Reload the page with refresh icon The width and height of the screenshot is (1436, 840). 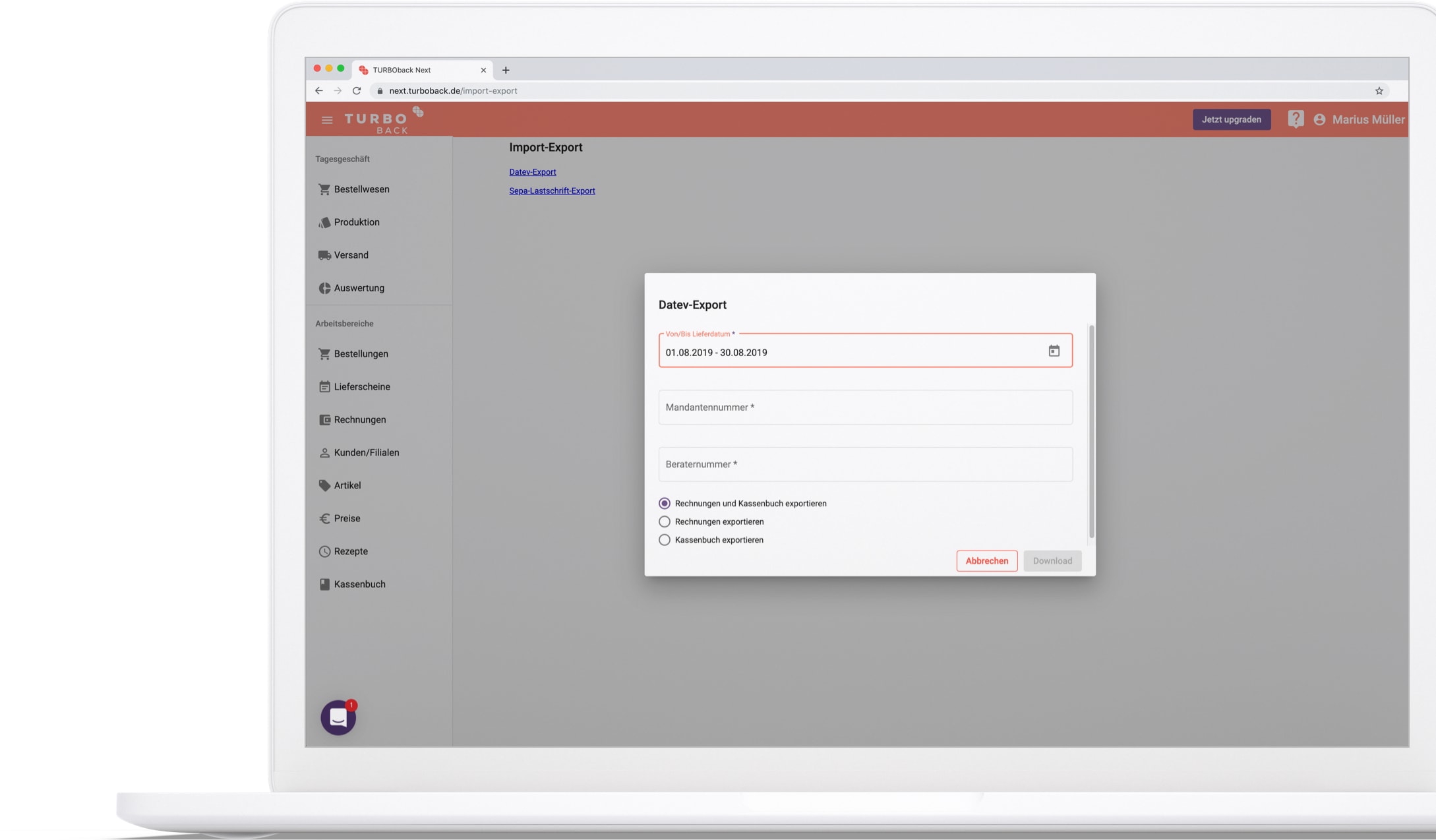click(x=357, y=91)
